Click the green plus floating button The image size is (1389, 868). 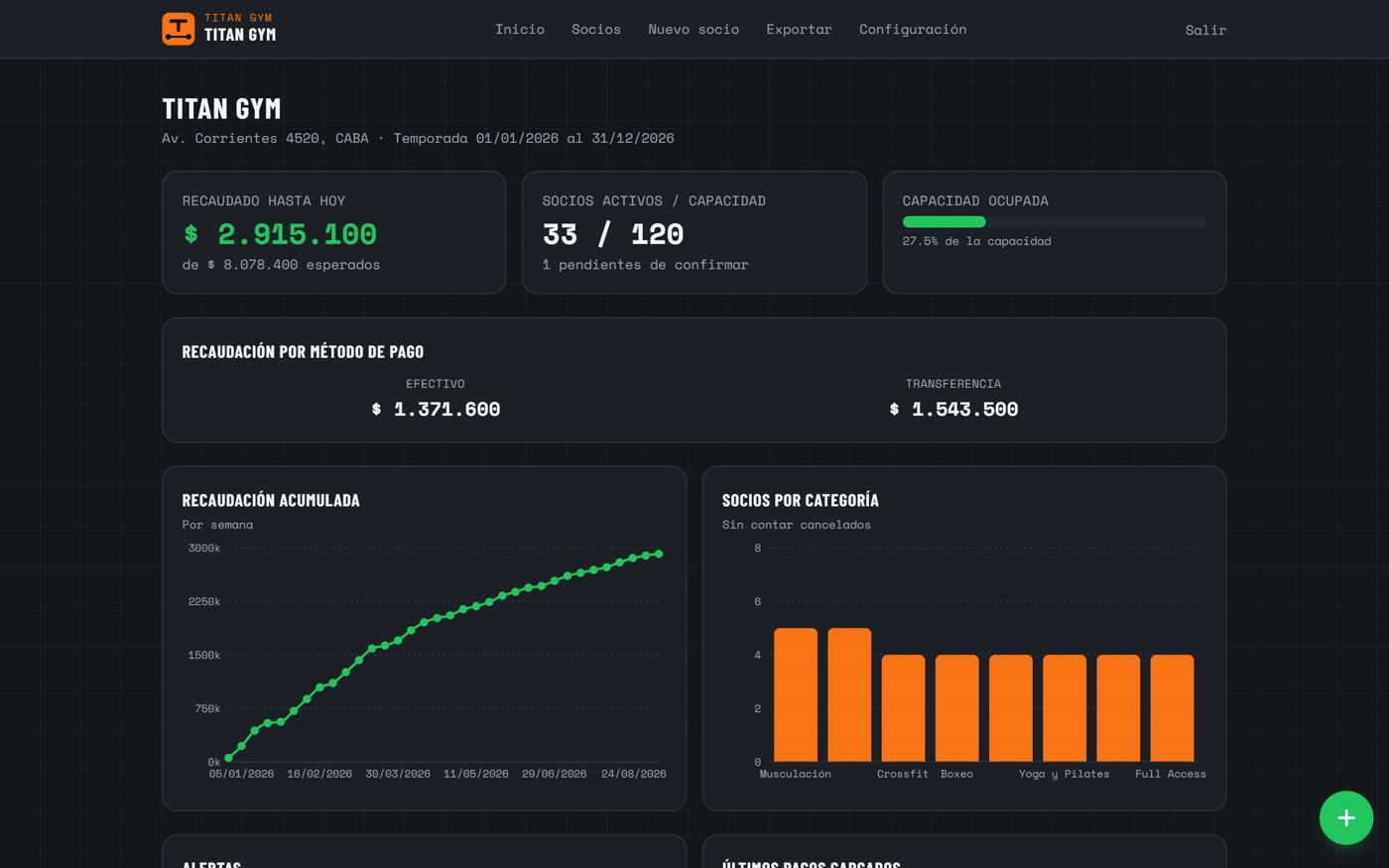1346,817
